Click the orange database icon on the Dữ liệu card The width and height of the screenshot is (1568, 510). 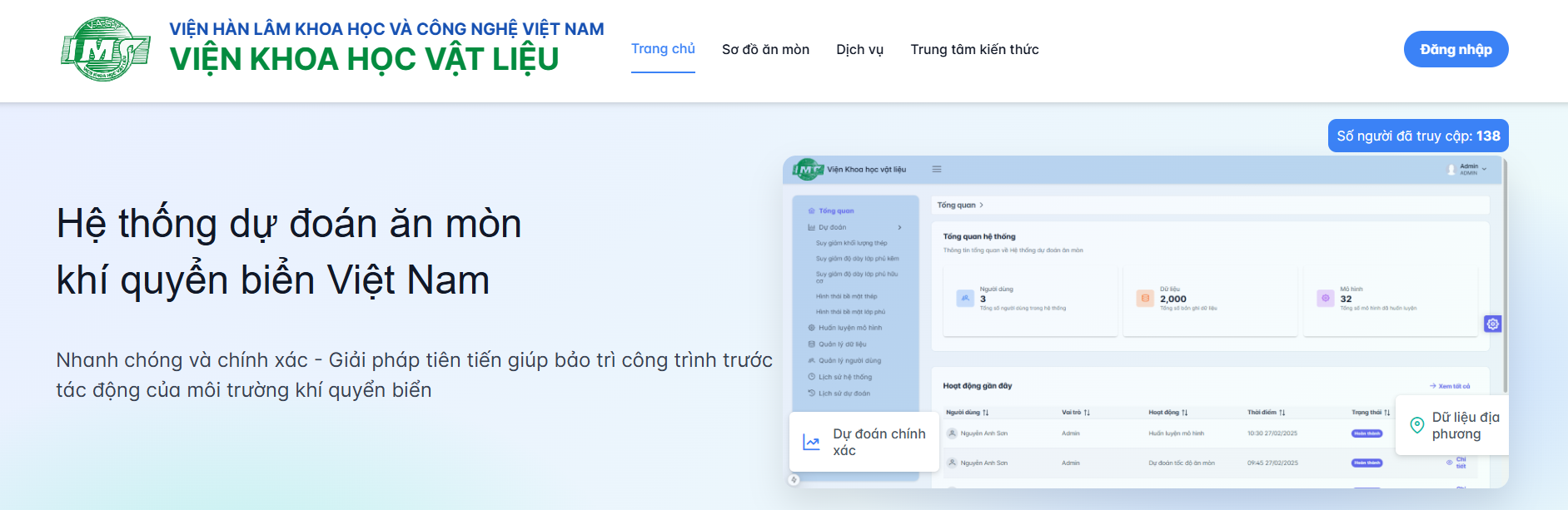pyautogui.click(x=1145, y=298)
